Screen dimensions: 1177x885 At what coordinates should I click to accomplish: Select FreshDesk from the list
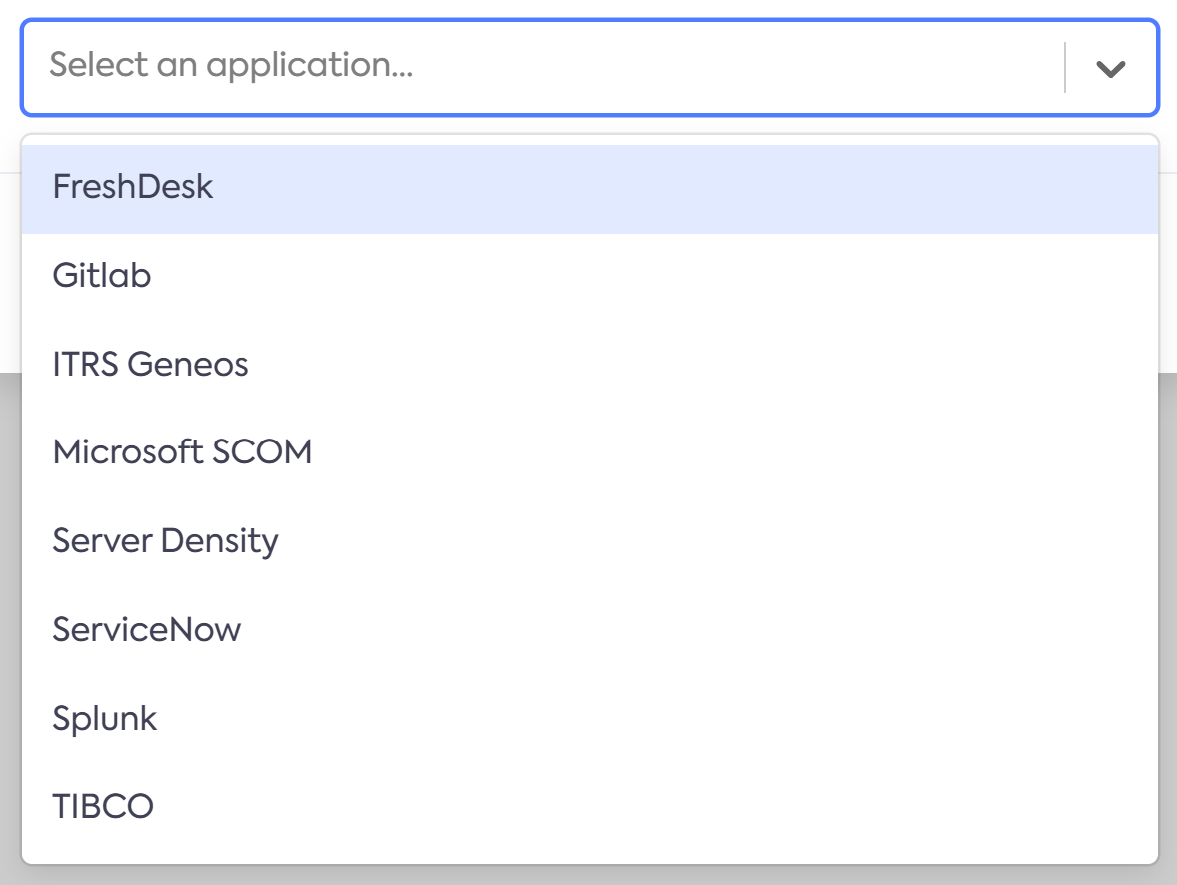tap(590, 189)
